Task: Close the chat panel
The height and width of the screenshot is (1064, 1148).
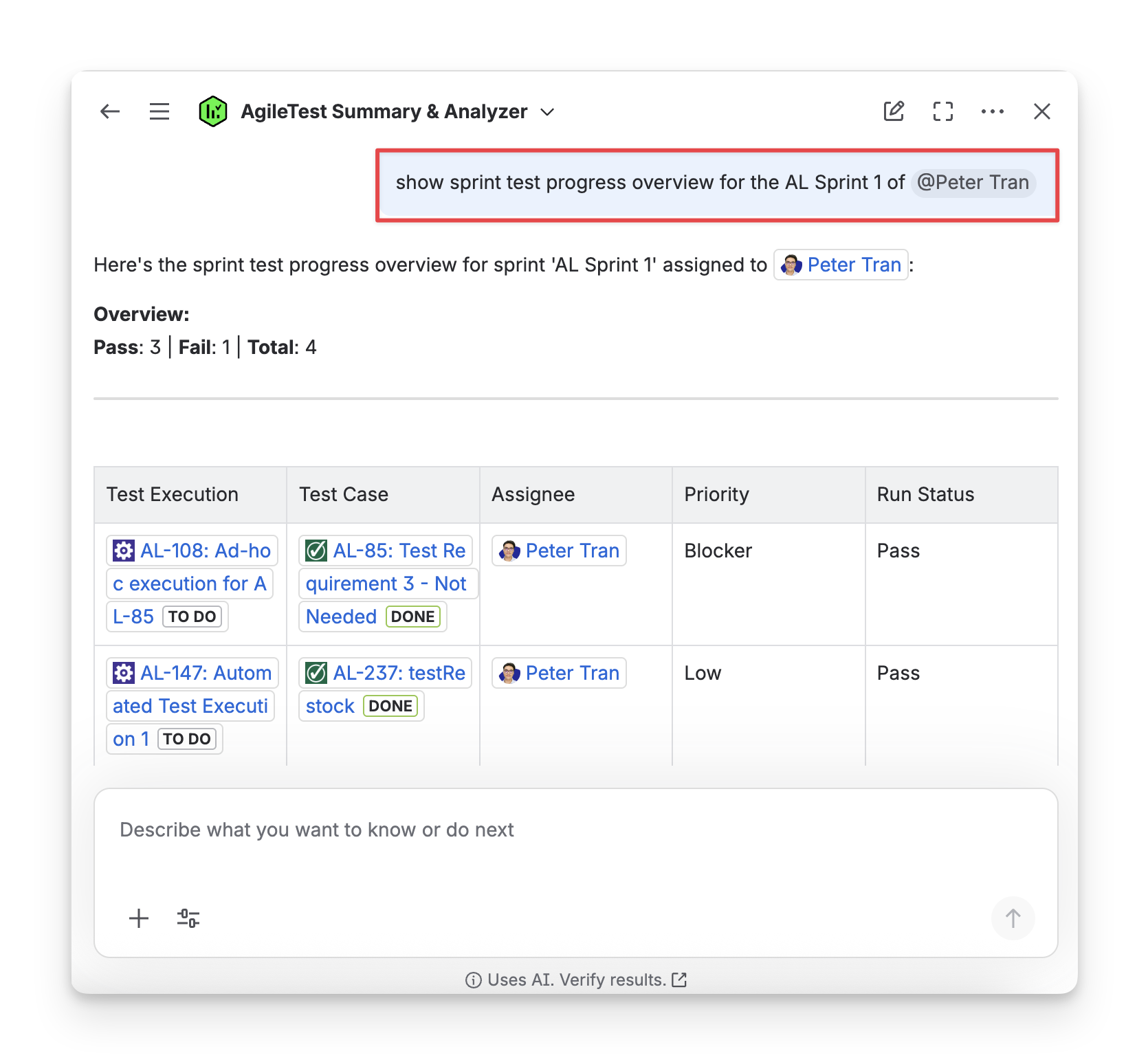Action: coord(1041,111)
